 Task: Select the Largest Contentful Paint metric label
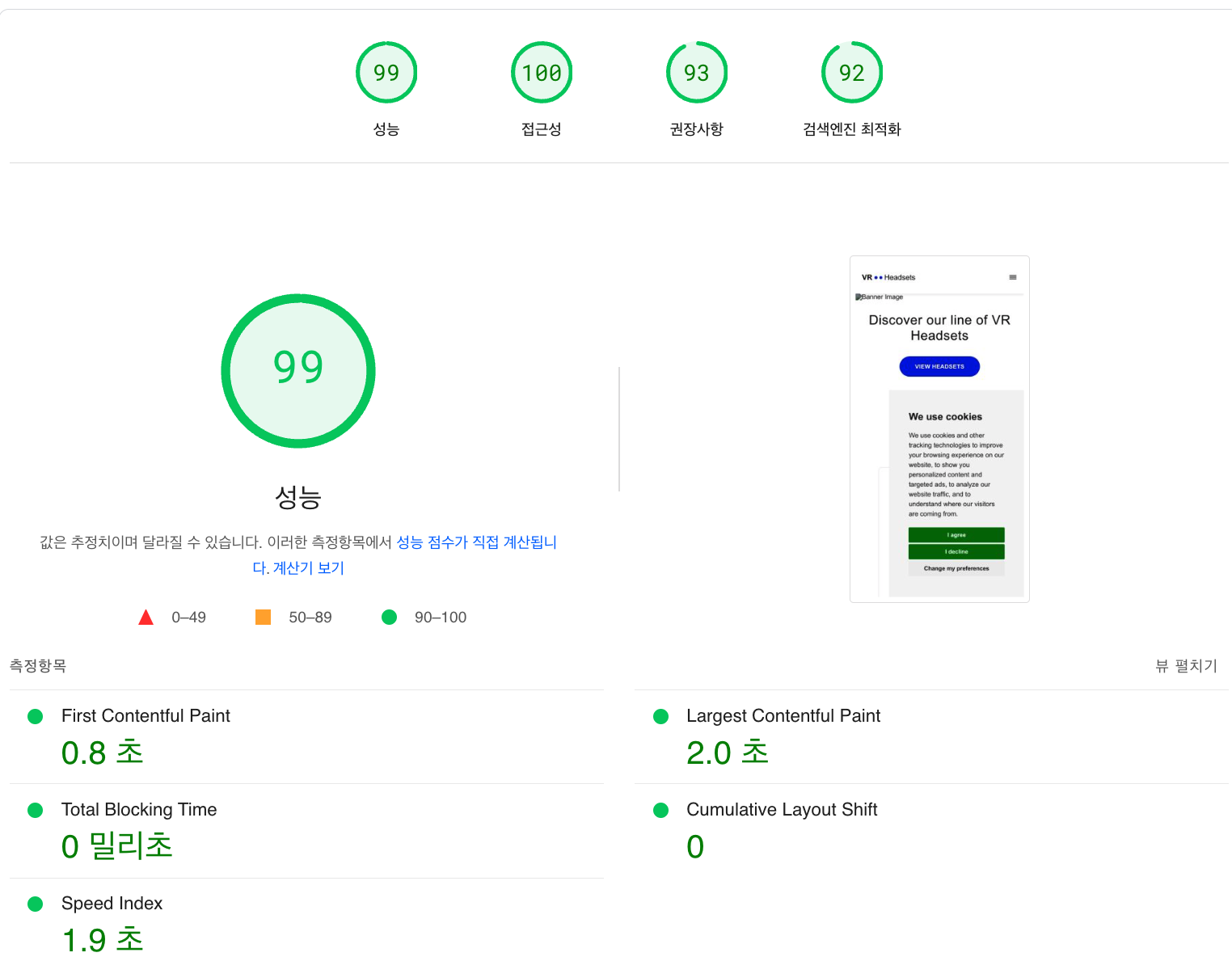783,716
